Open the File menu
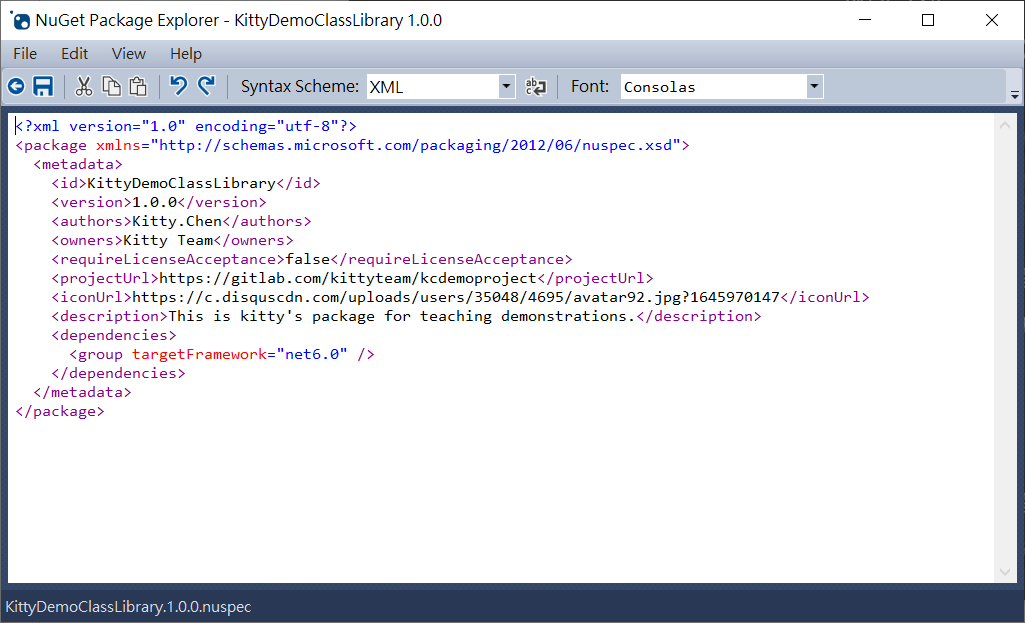 [x=25, y=54]
